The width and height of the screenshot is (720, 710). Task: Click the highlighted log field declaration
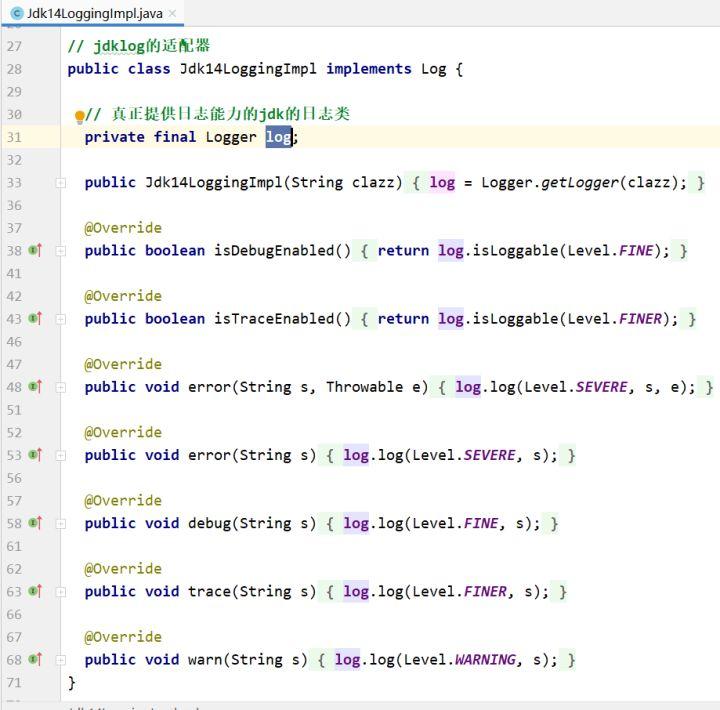278,137
